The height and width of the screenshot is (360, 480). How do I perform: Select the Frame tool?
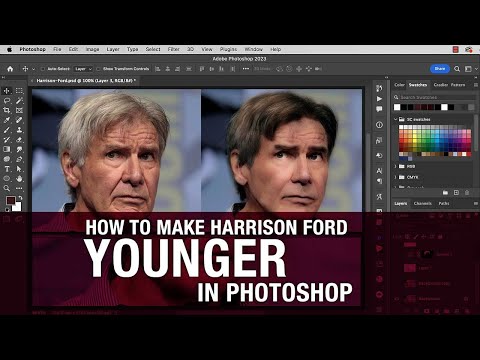(x=19, y=110)
